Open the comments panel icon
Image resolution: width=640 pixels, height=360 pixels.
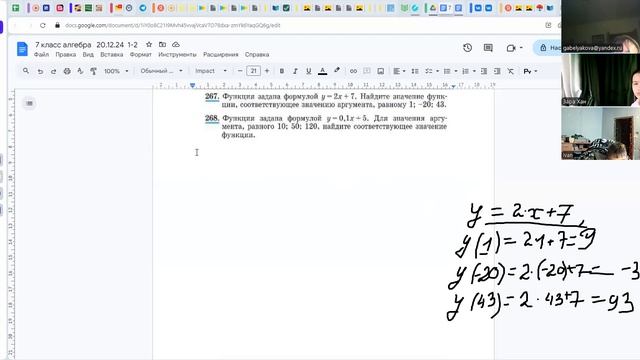click(488, 48)
